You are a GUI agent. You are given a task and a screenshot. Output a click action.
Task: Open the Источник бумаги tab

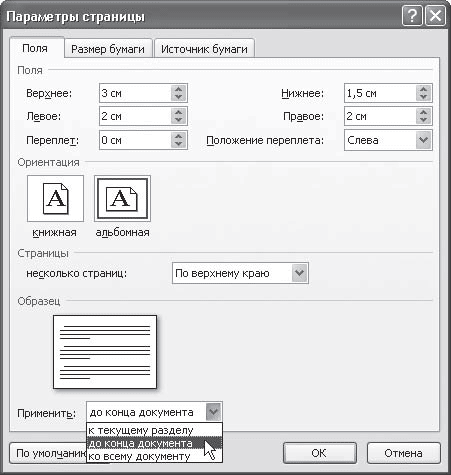[204, 49]
